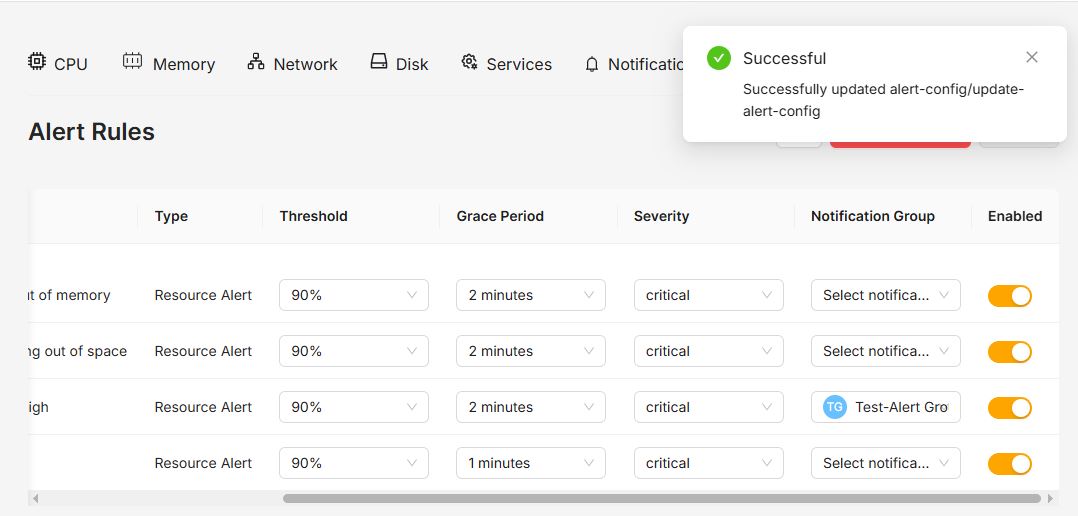Viewport: 1078px width, 516px height.
Task: Click the Notifications bell icon
Action: point(592,65)
